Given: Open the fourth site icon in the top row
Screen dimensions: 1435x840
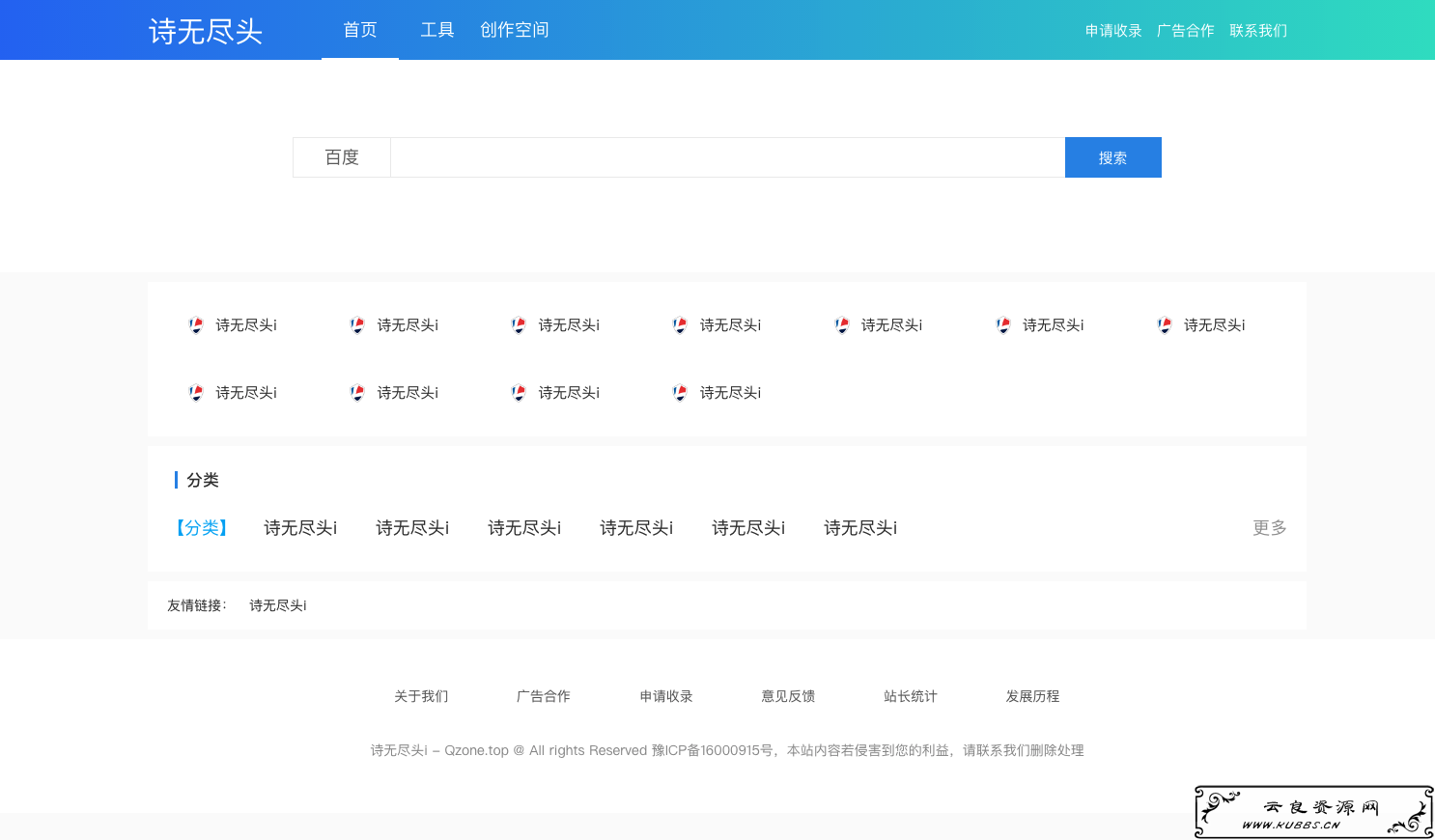Looking at the screenshot, I should coord(680,325).
